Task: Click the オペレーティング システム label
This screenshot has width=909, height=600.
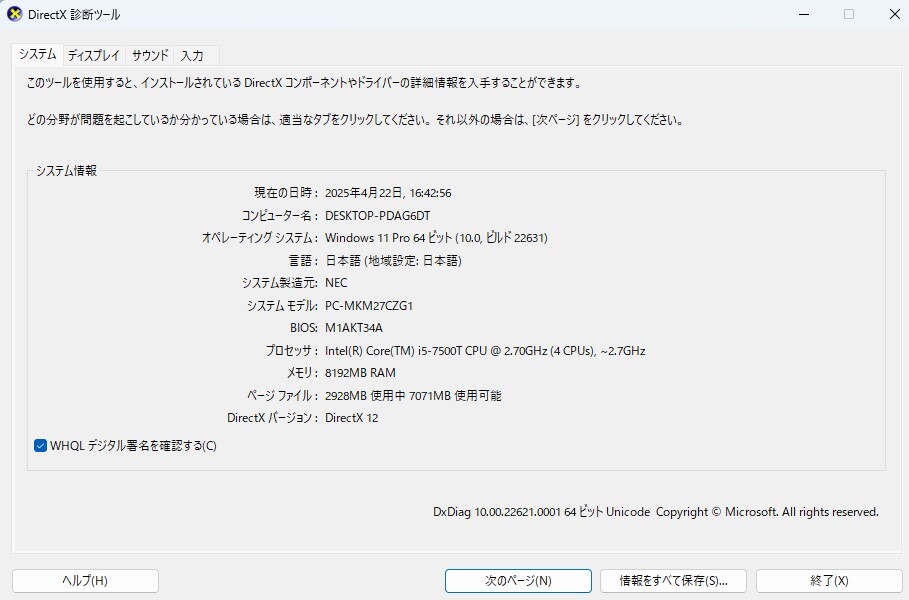Action: click(260, 238)
